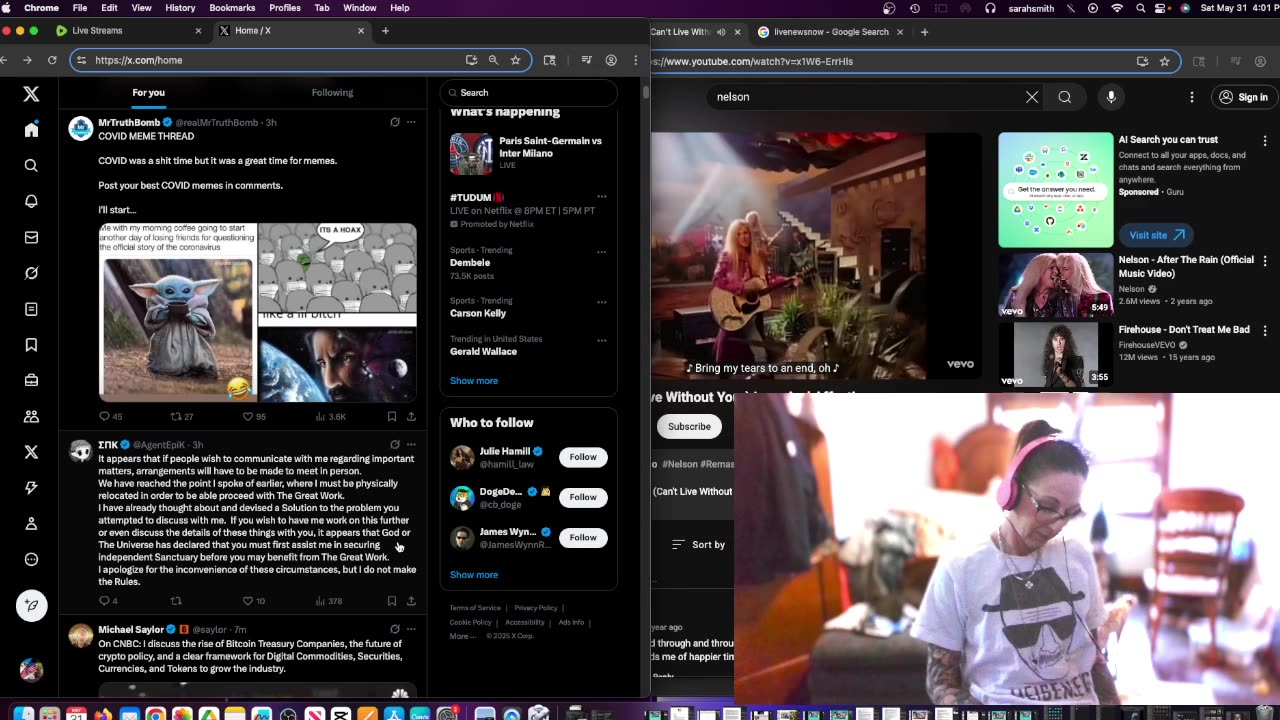Open options for Dembele trending item
Screen dimensions: 1280x720
coord(601,252)
